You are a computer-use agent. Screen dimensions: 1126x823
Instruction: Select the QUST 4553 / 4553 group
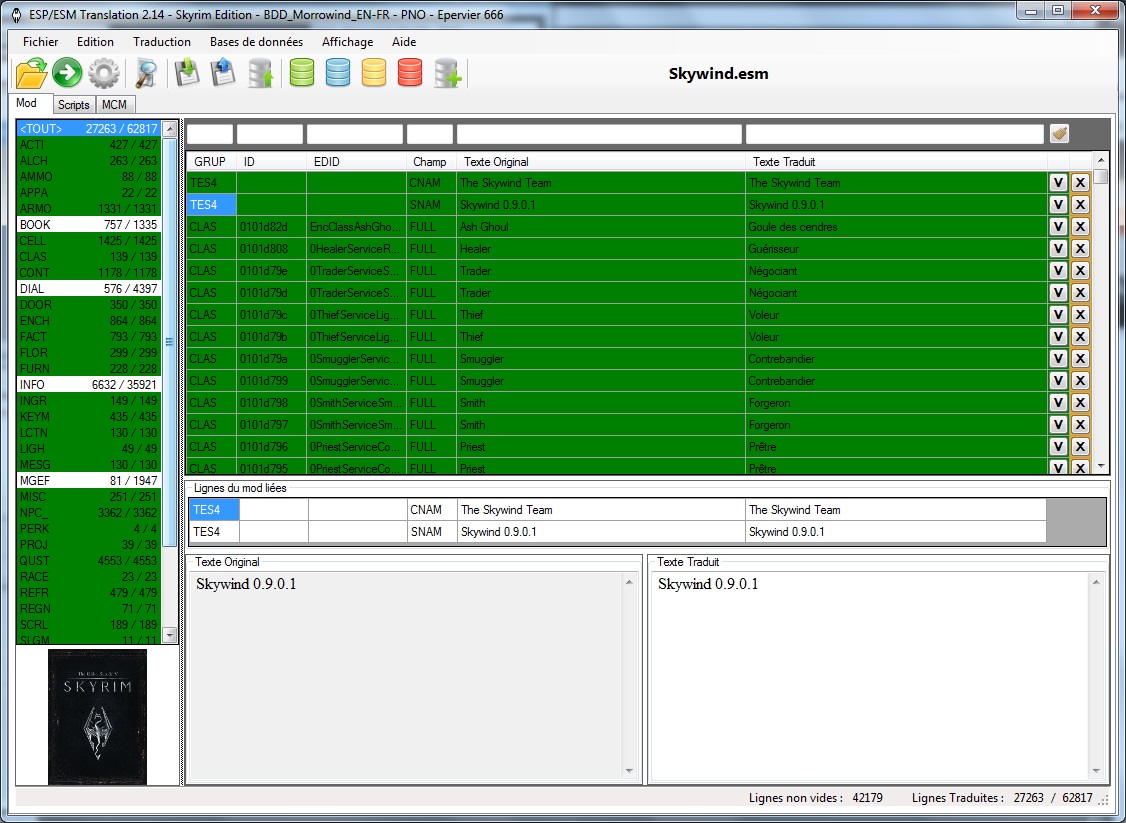[x=88, y=561]
